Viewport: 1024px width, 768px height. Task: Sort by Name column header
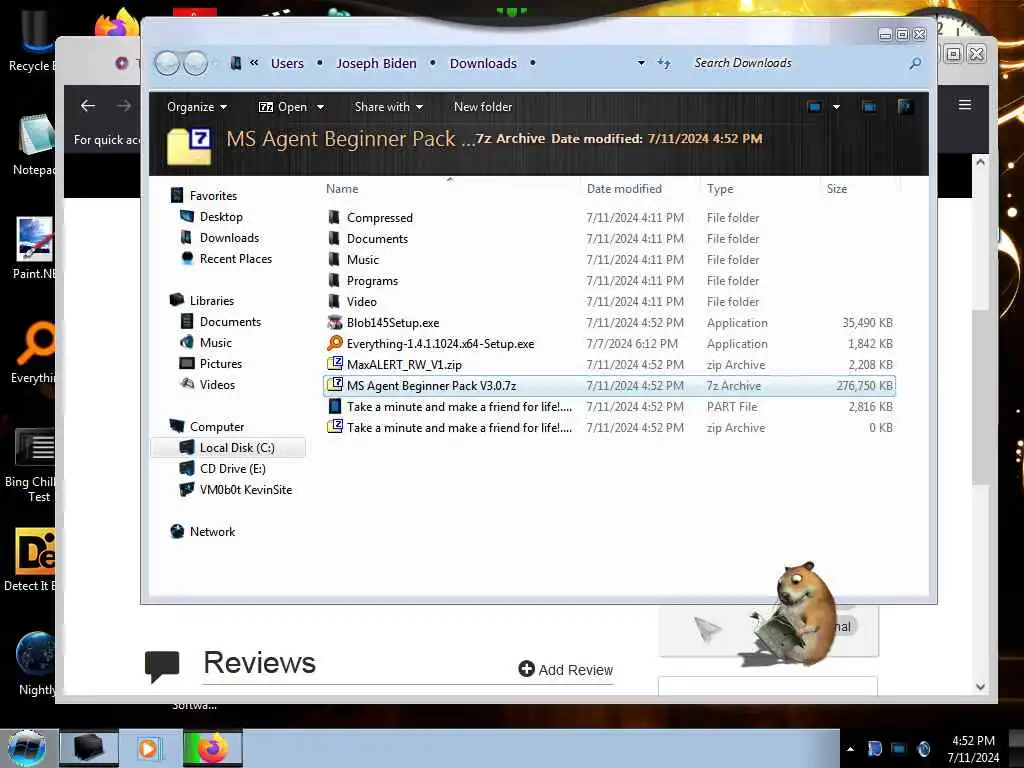450,189
